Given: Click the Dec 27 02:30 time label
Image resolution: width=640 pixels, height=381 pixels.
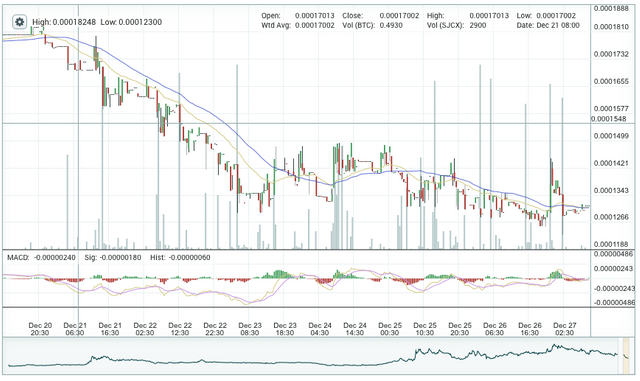Looking at the screenshot, I should coord(565,329).
